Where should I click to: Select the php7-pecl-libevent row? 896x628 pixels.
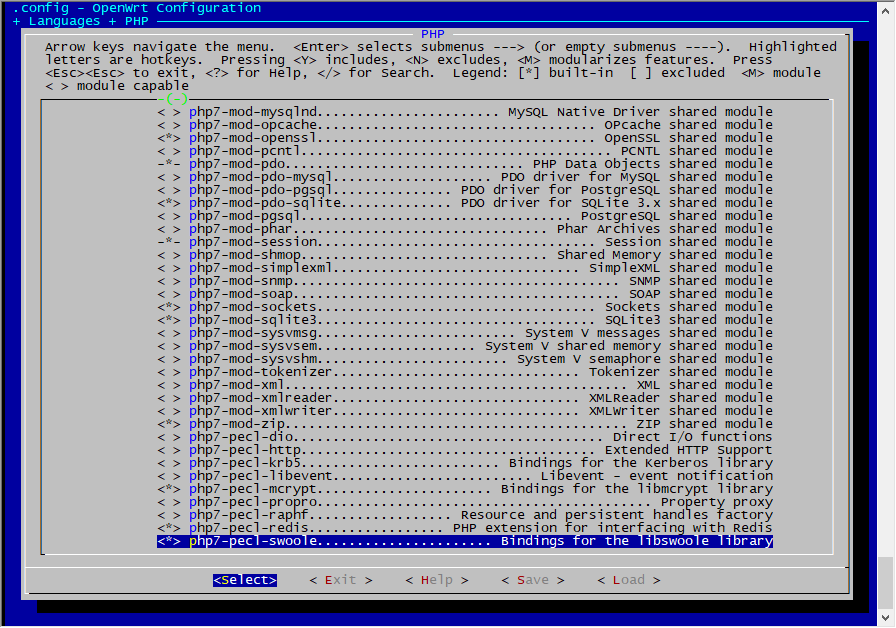click(x=465, y=476)
